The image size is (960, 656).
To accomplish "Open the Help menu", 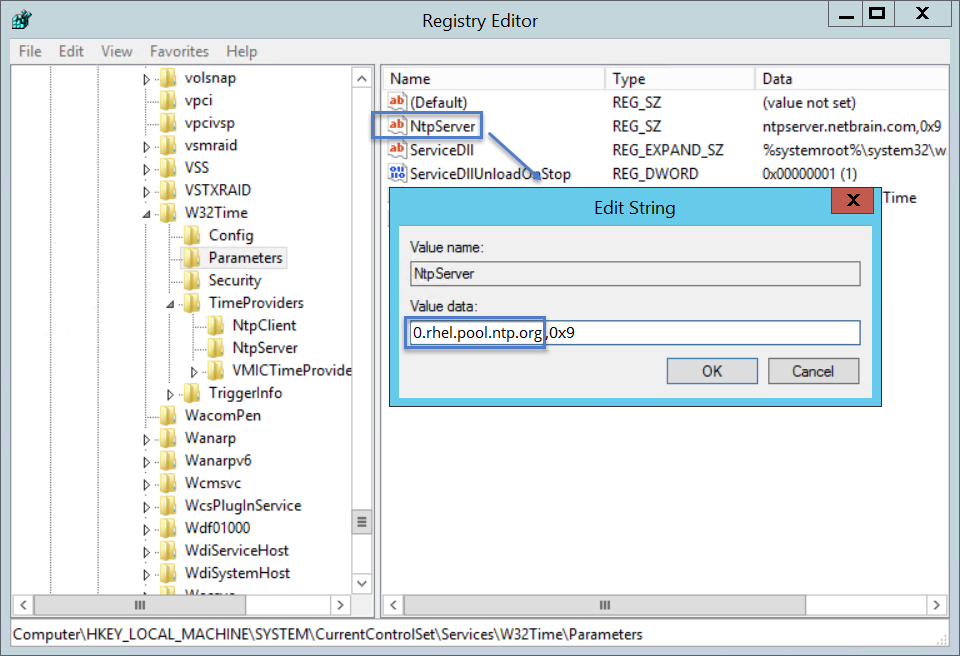I will click(242, 51).
